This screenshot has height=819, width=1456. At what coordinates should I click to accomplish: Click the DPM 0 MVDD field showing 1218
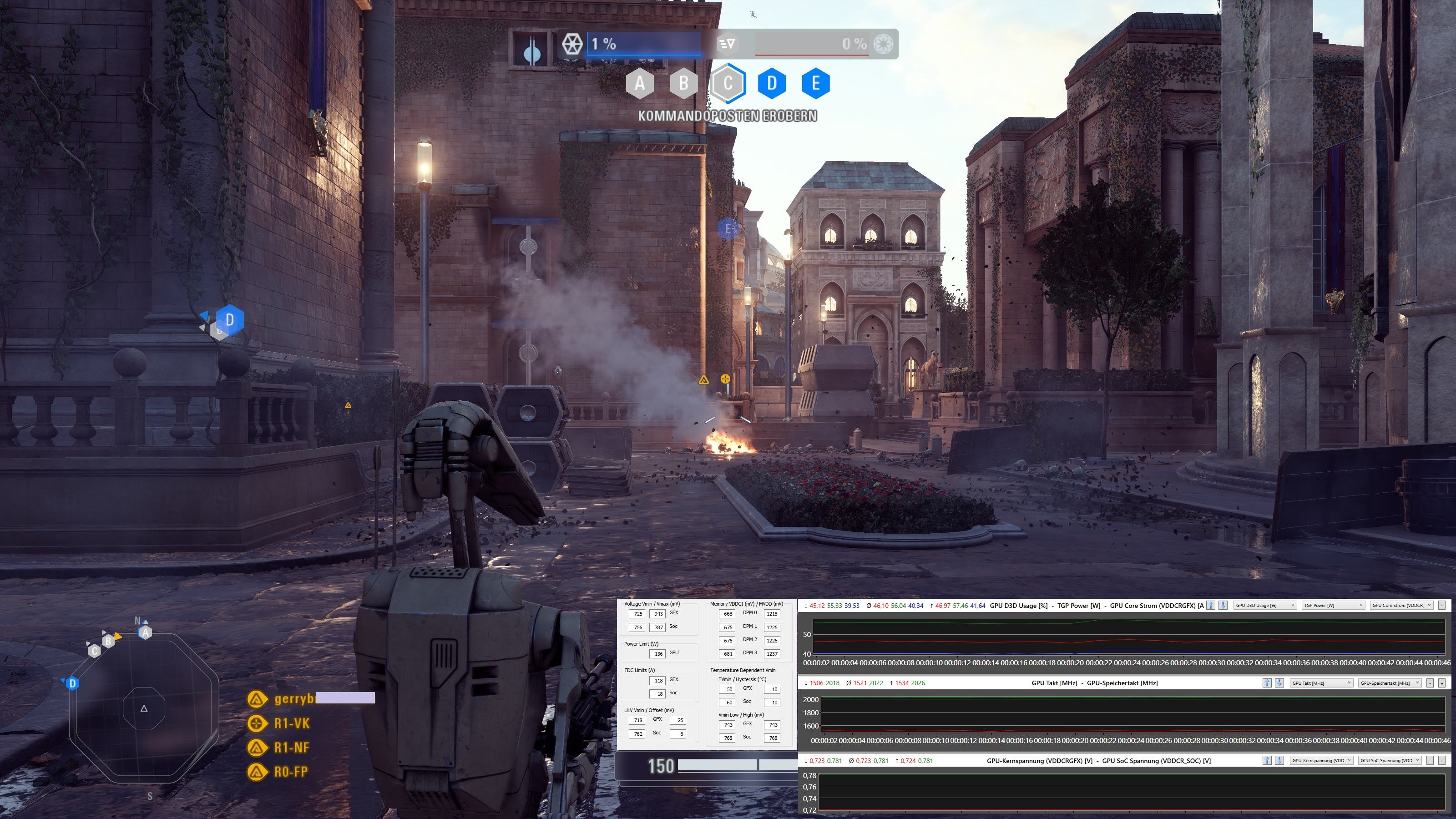coord(772,614)
